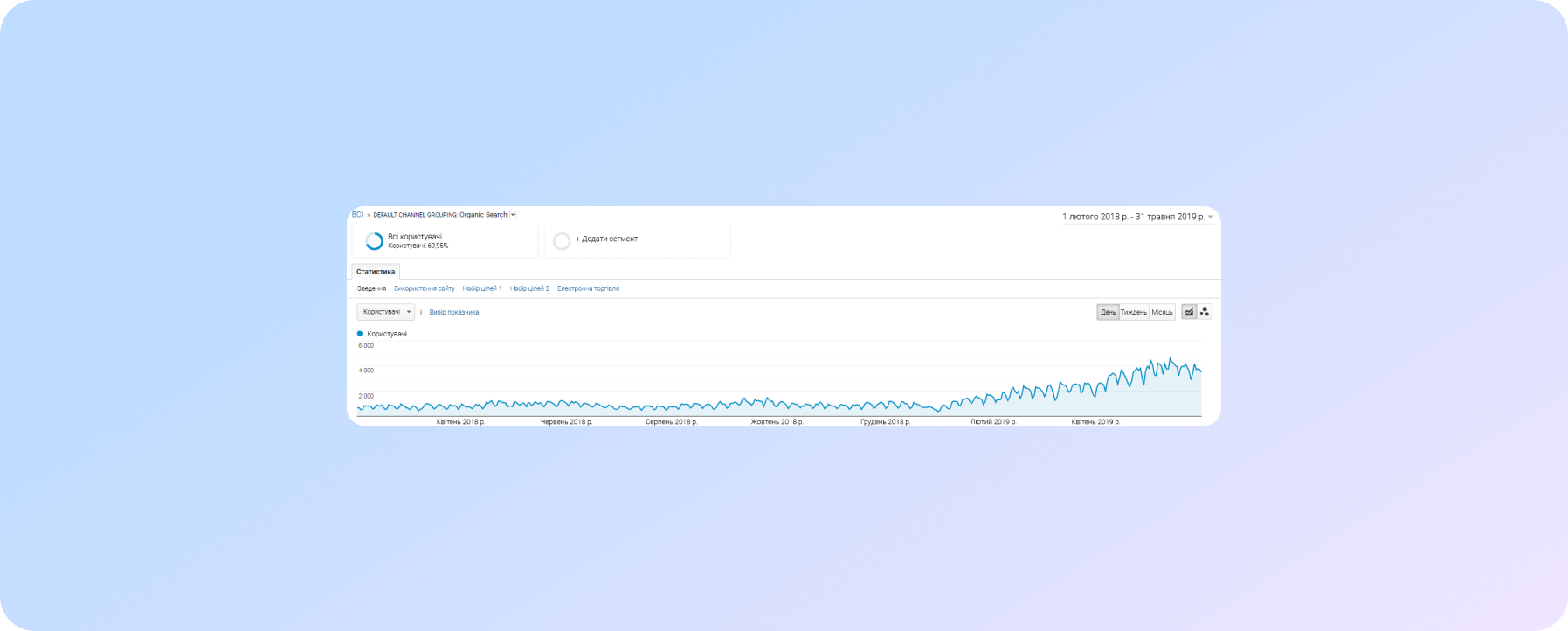The height and width of the screenshot is (631, 1568).
Task: Click the 2 000 y-axis value
Action: tap(366, 396)
